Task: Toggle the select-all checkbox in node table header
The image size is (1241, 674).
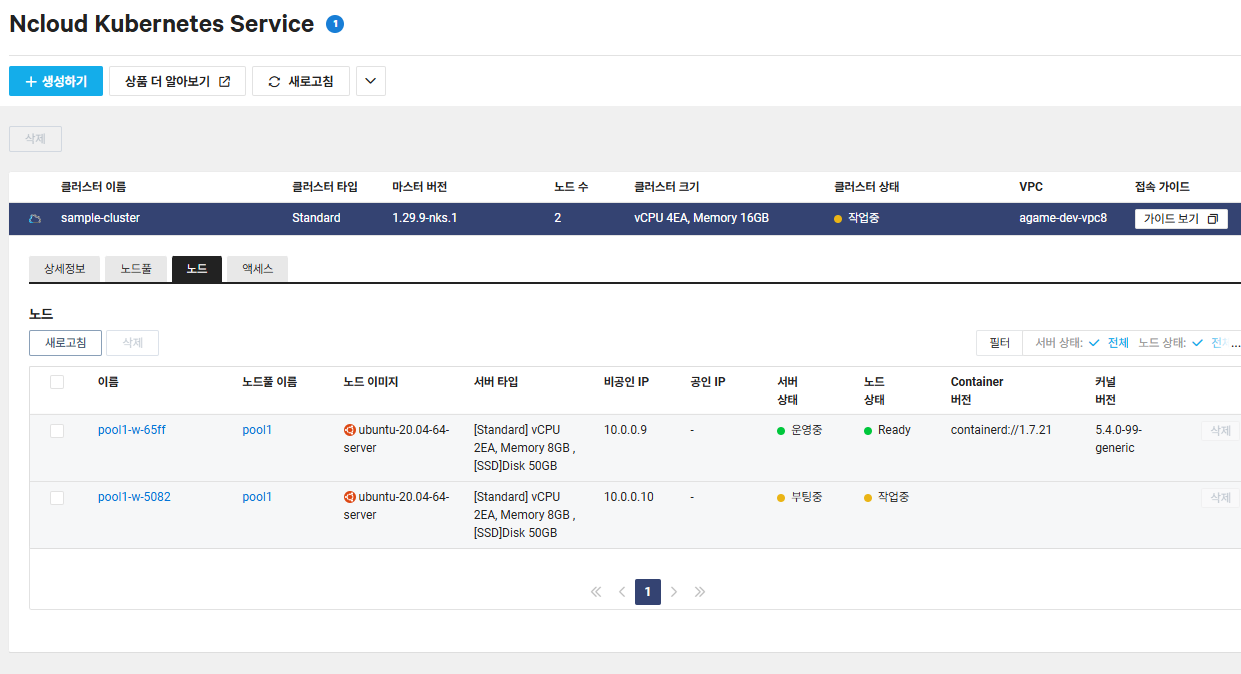Action: (57, 382)
